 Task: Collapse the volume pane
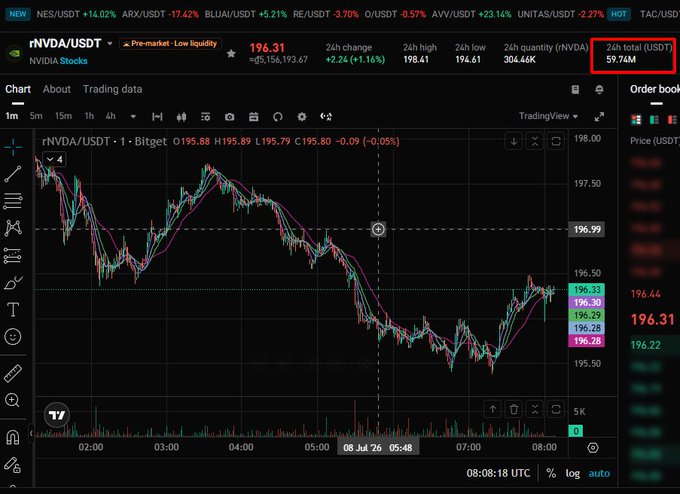pyautogui.click(x=535, y=409)
